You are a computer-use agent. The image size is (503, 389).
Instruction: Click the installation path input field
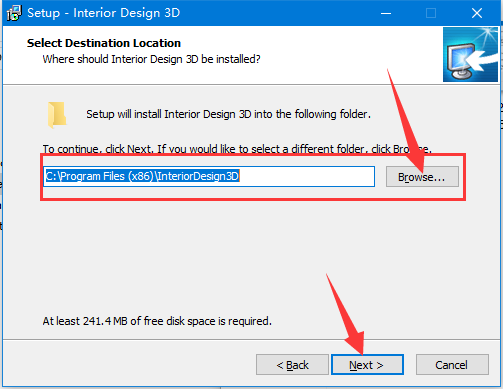(209, 176)
